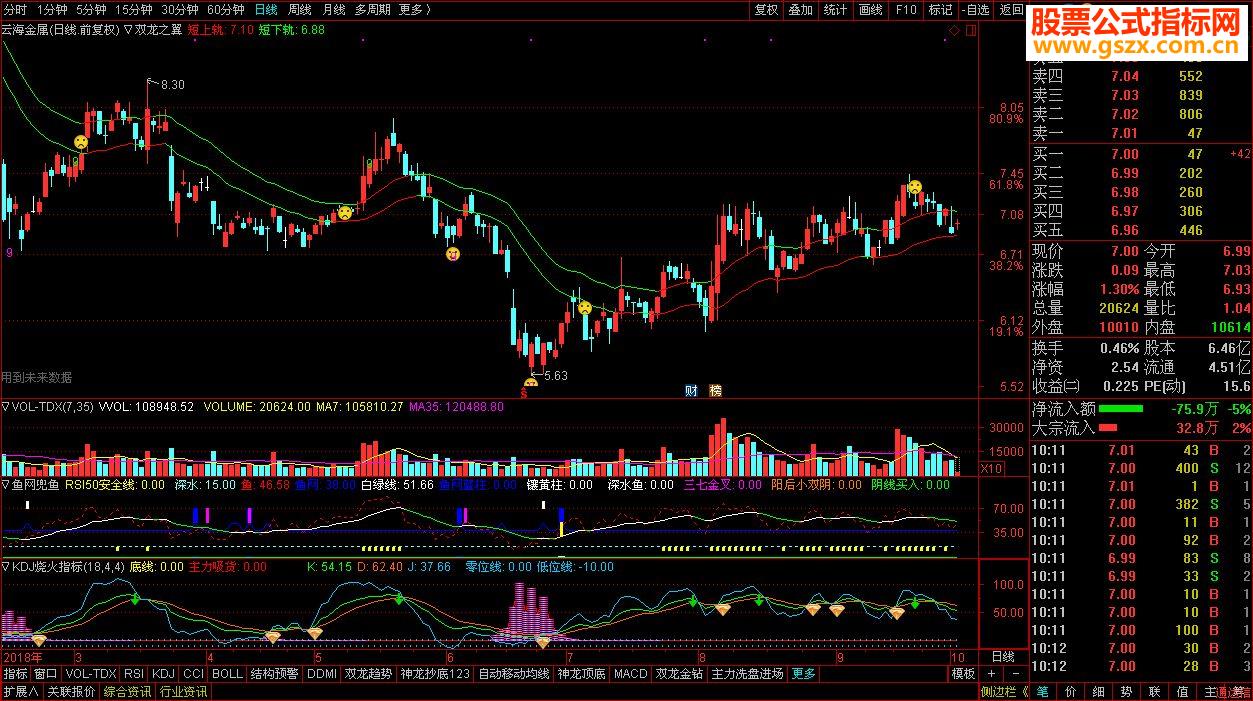Select CCI indicator tab

click(x=194, y=674)
